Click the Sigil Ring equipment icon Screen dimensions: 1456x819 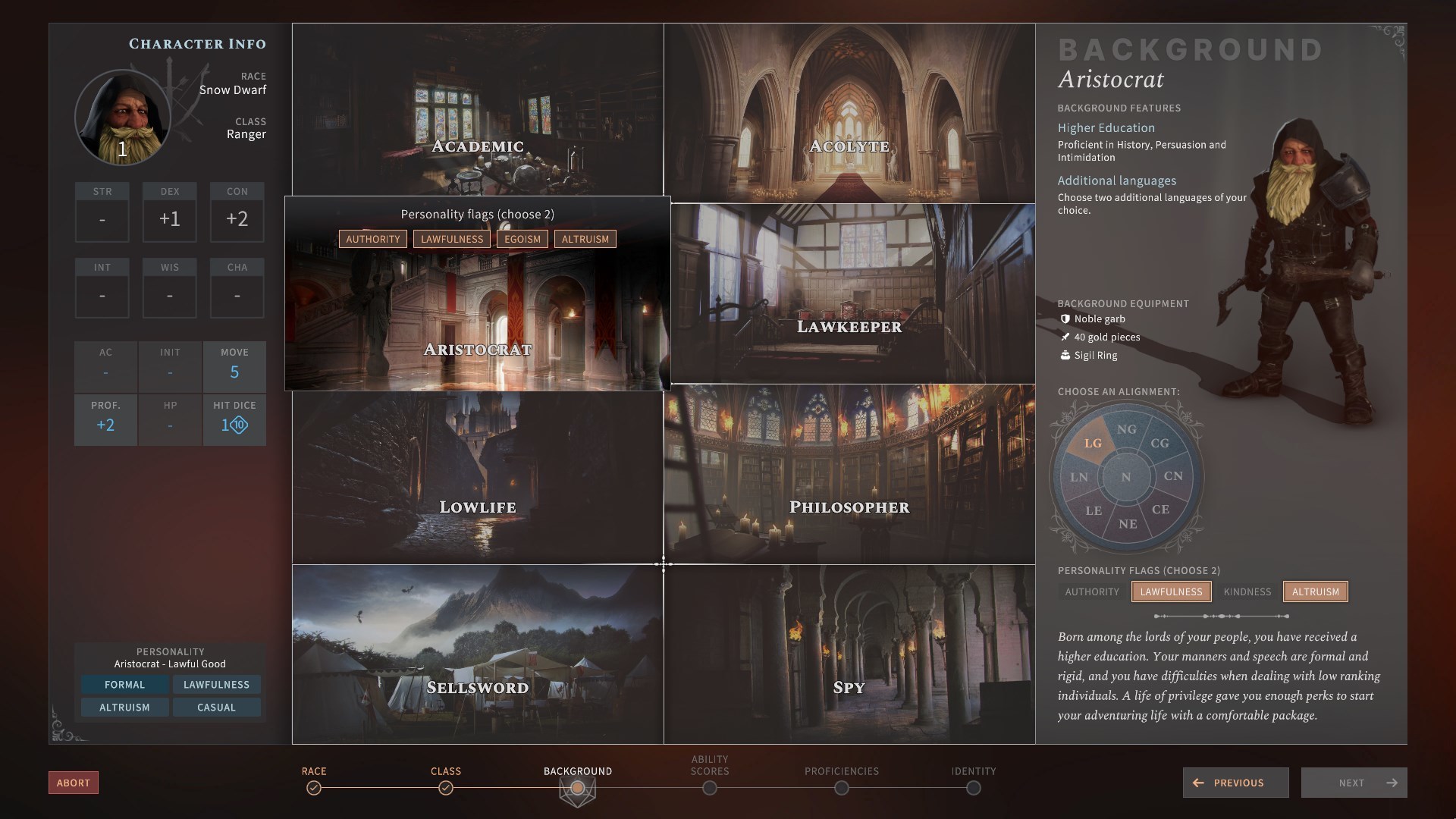[1063, 355]
